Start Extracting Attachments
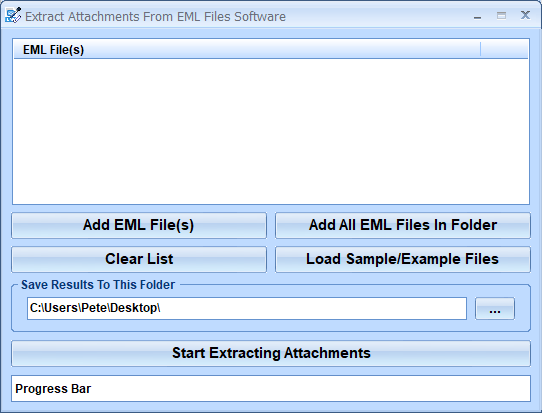542x413 pixels. tap(271, 353)
